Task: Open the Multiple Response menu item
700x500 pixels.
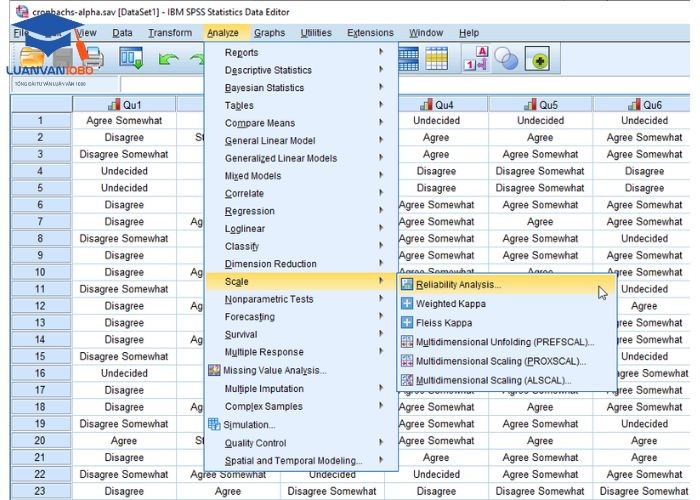Action: pos(264,352)
